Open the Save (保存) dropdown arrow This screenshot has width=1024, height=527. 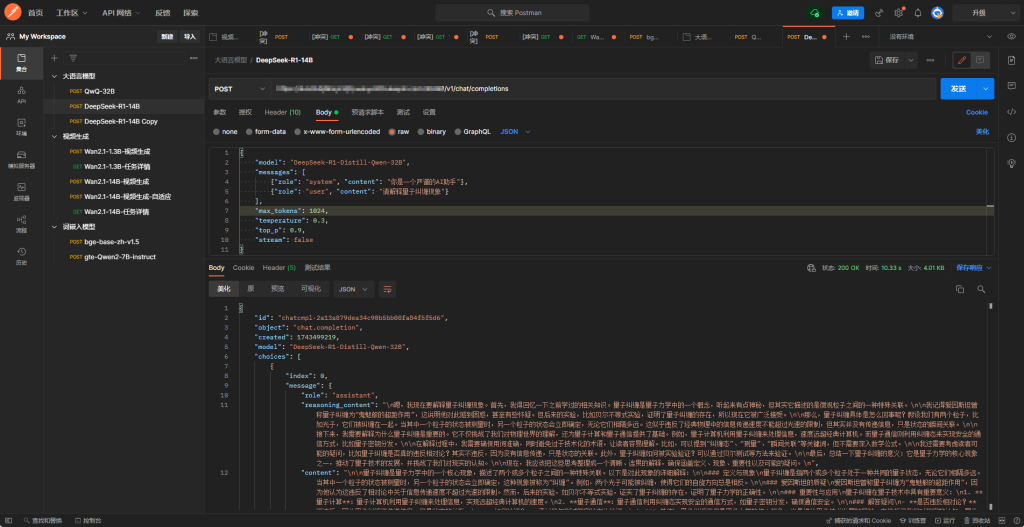(910, 60)
